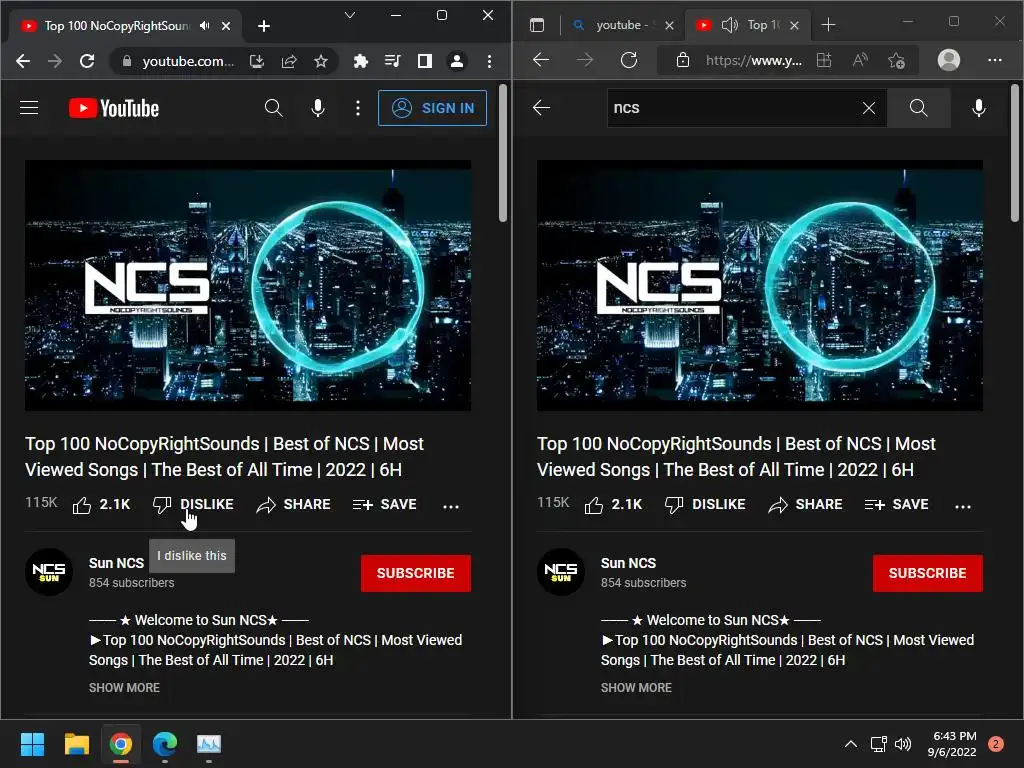Click the search magnifier button in Edge YouTube
The width and height of the screenshot is (1024, 768).
[918, 108]
